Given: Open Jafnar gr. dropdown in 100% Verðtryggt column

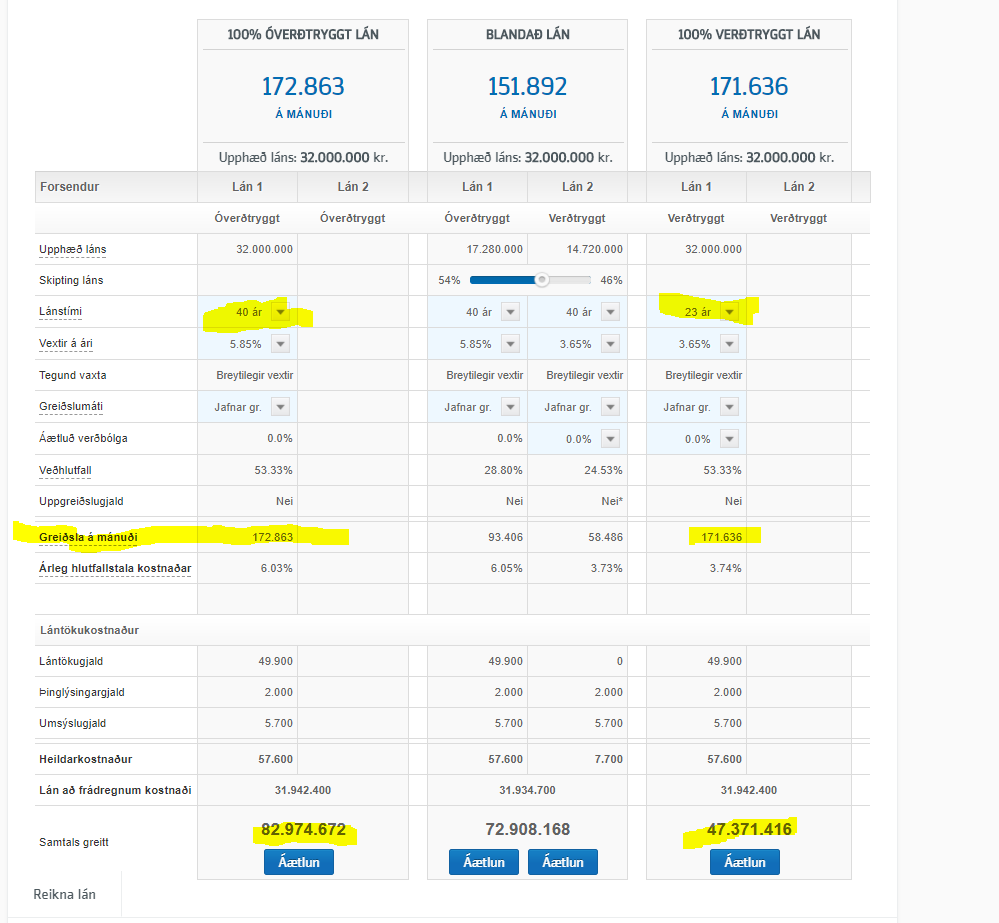Looking at the screenshot, I should tap(730, 407).
